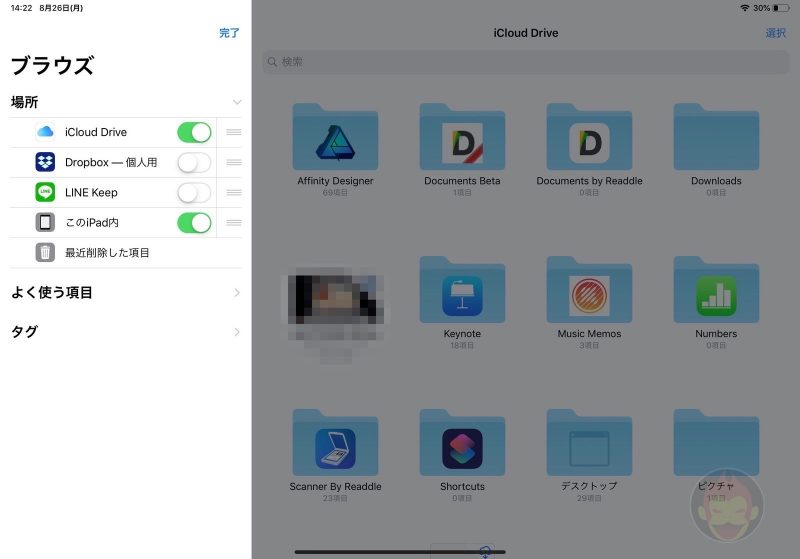Click the iPad device icon in locations

pos(45,222)
